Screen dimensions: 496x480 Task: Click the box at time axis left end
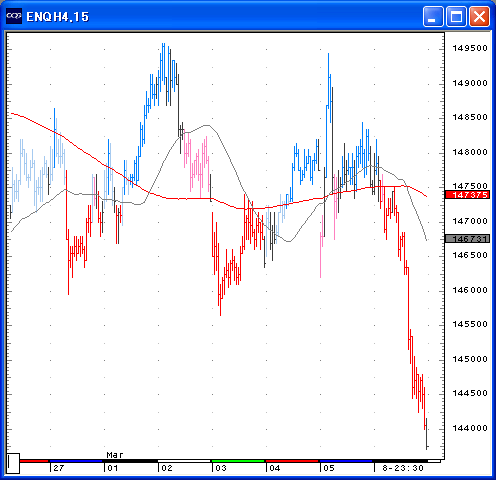pyautogui.click(x=13, y=463)
